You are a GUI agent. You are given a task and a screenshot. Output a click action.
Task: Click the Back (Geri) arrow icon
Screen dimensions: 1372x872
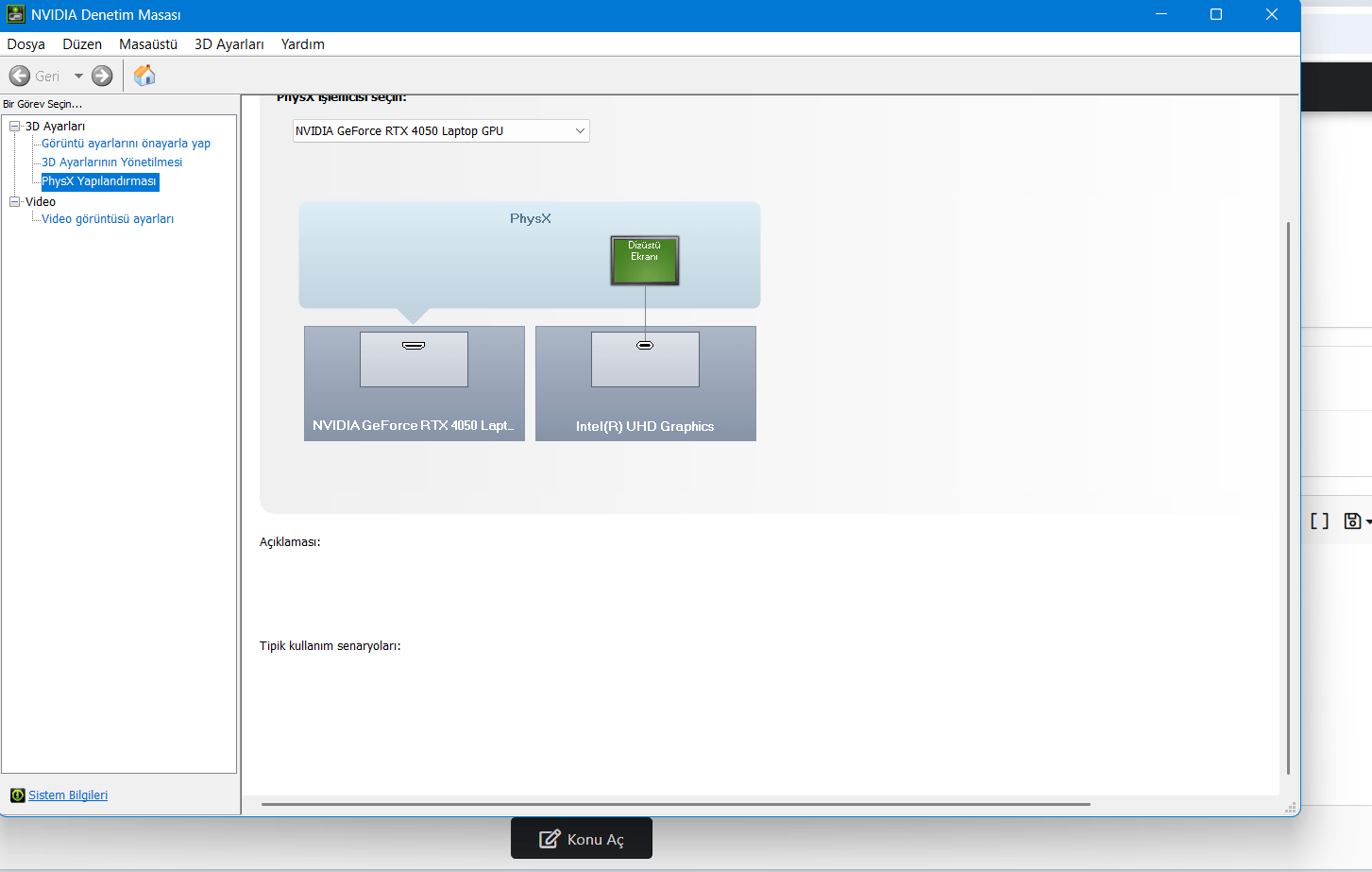(x=20, y=76)
